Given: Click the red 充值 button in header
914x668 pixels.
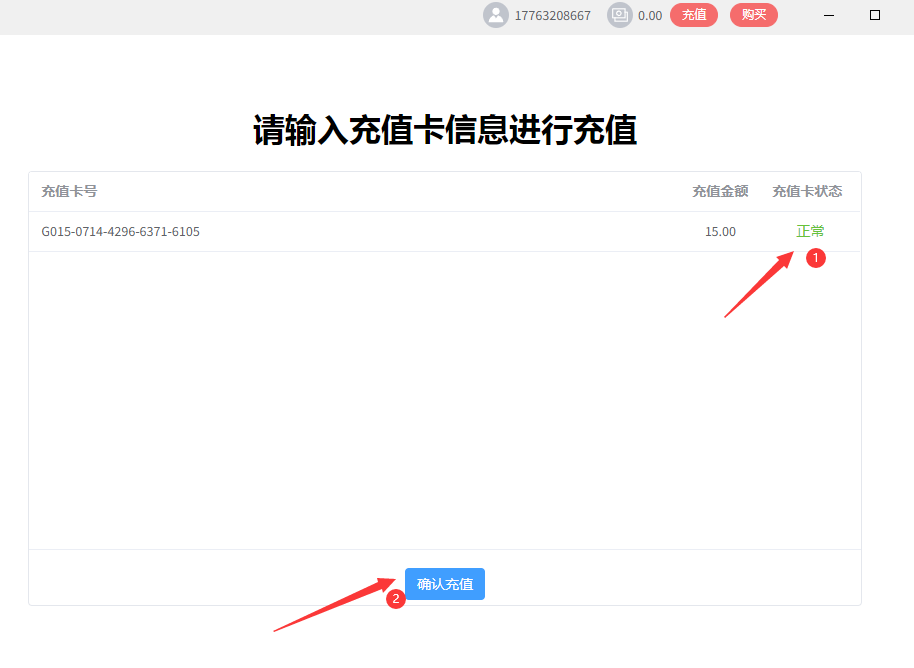Looking at the screenshot, I should (x=694, y=15).
